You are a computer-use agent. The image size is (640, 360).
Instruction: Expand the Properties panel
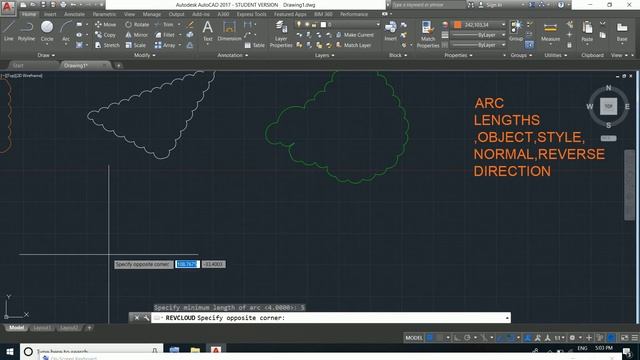[x=458, y=55]
